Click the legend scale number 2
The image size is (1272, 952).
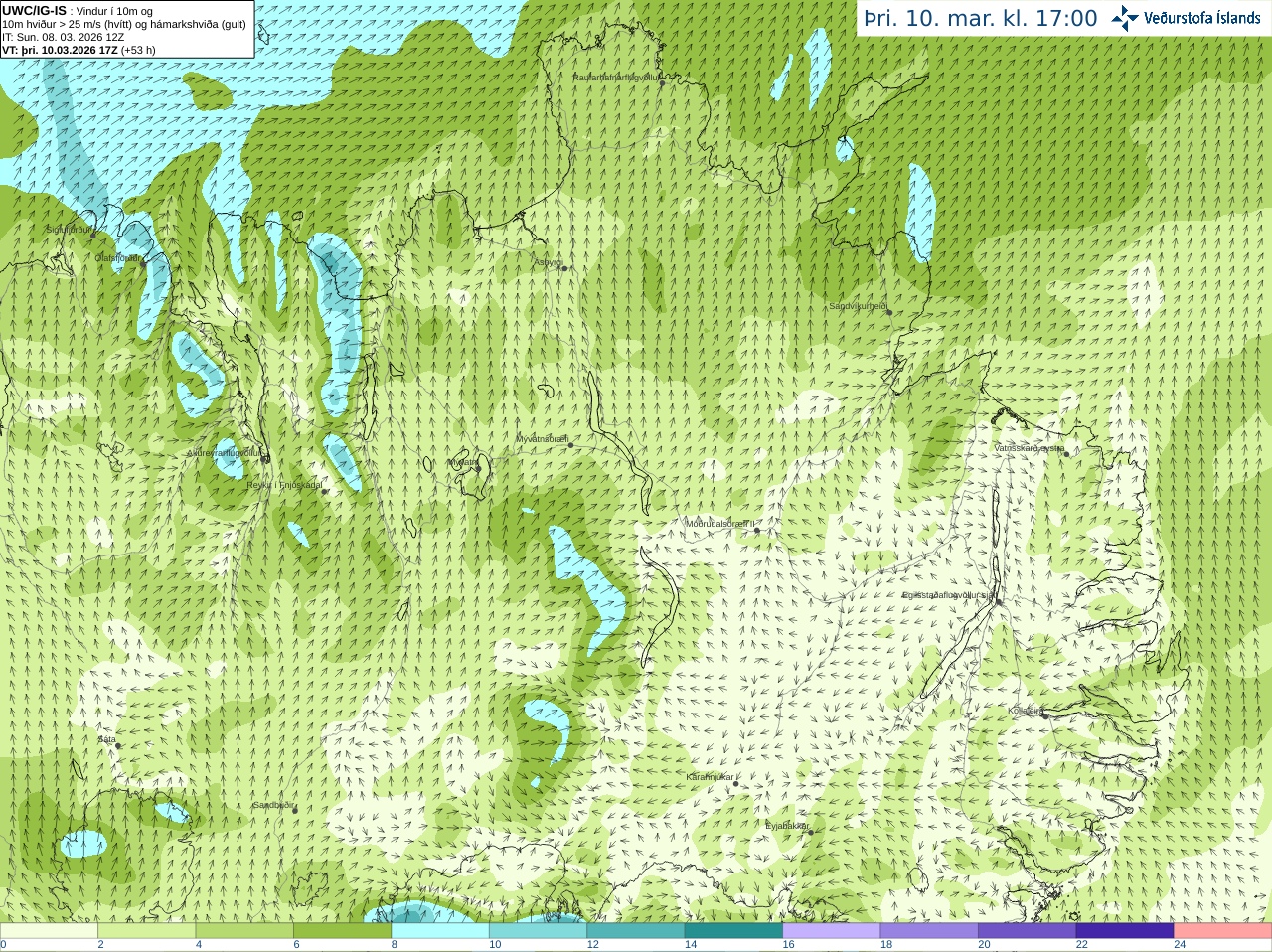[x=100, y=945]
